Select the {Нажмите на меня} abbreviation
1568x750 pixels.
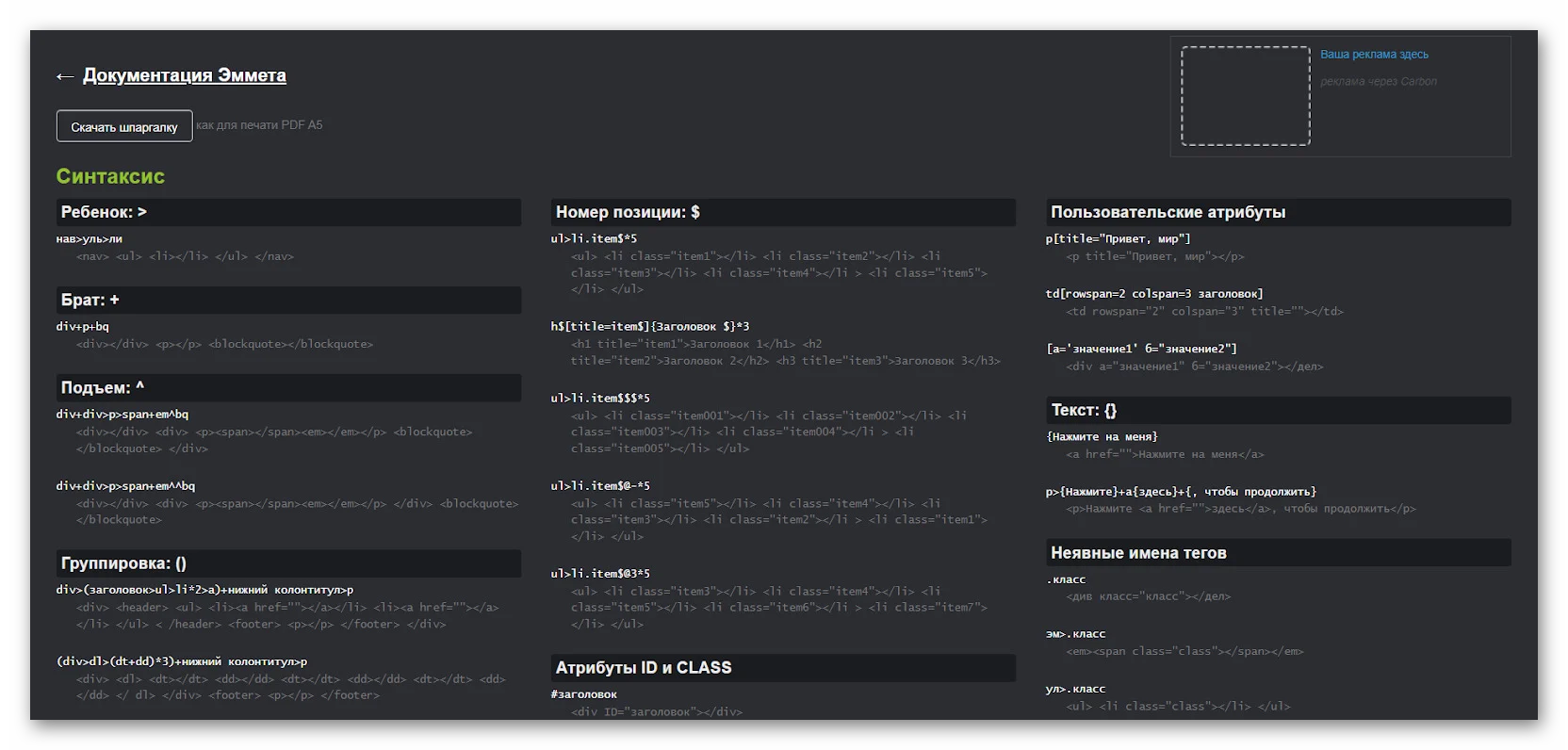pyautogui.click(x=1102, y=437)
